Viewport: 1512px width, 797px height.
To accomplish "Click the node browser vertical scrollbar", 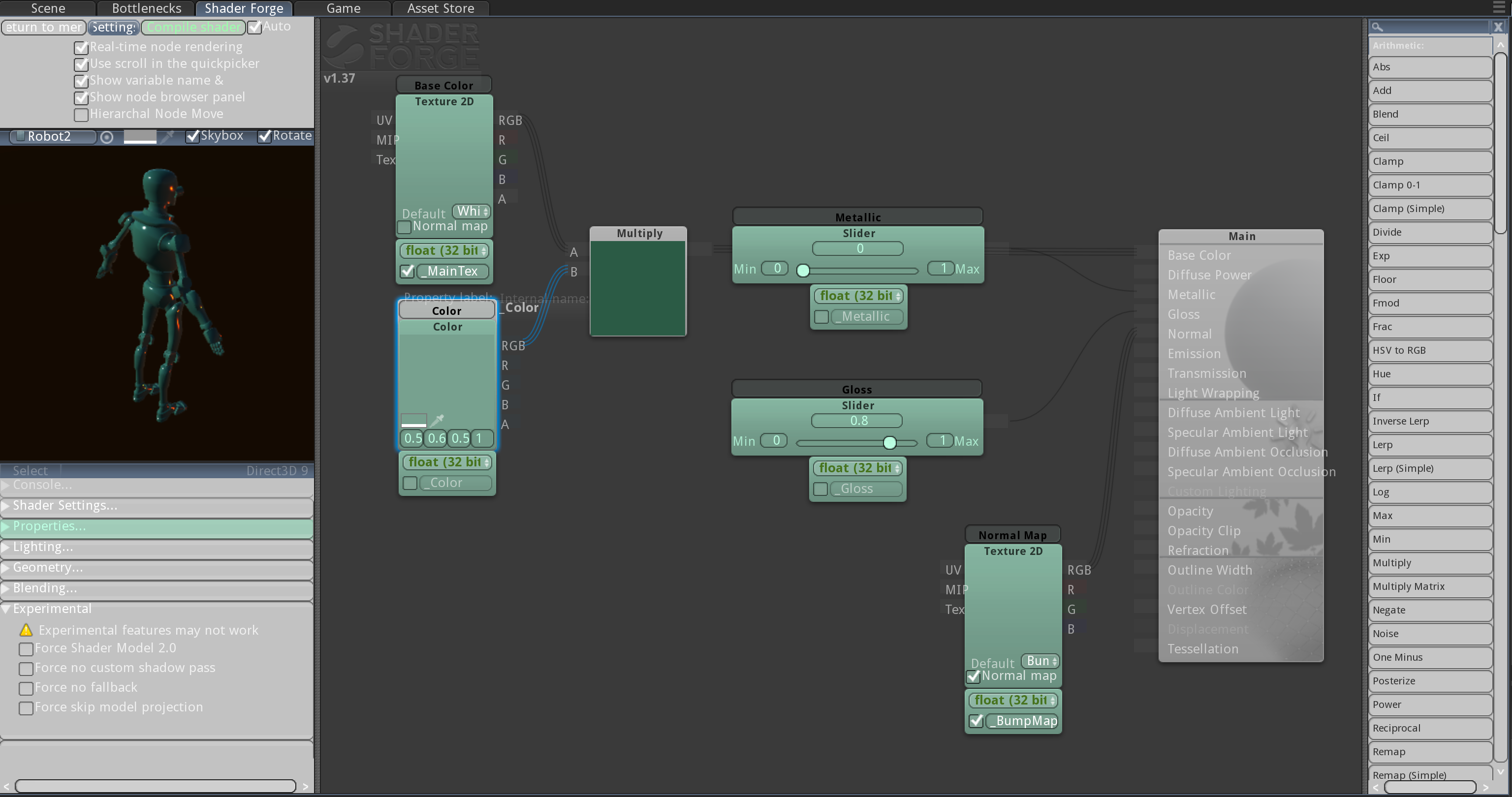I will coord(1500,144).
